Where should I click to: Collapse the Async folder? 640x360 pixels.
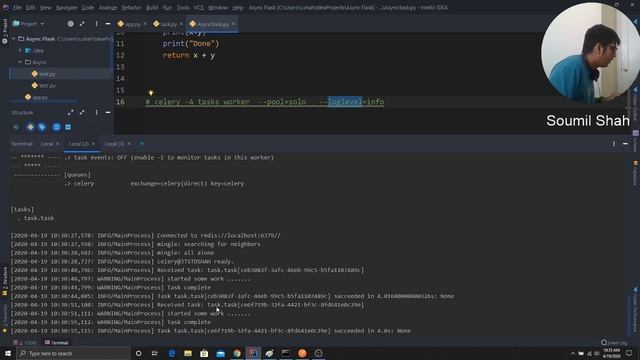click(20, 62)
